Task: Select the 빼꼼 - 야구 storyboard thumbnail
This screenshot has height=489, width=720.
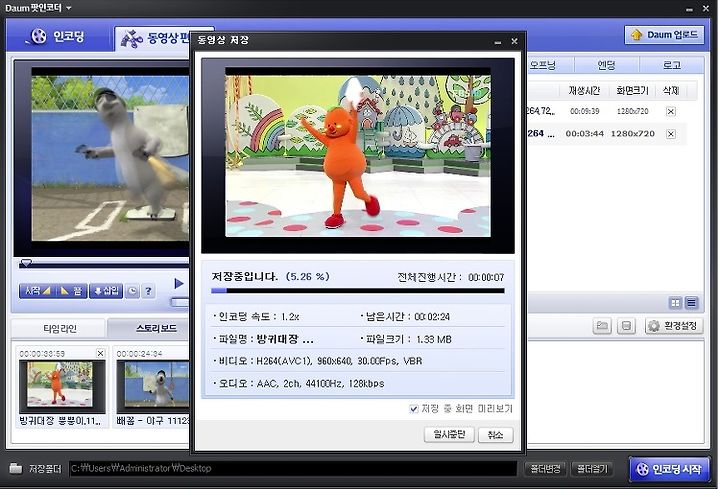Action: coord(153,386)
